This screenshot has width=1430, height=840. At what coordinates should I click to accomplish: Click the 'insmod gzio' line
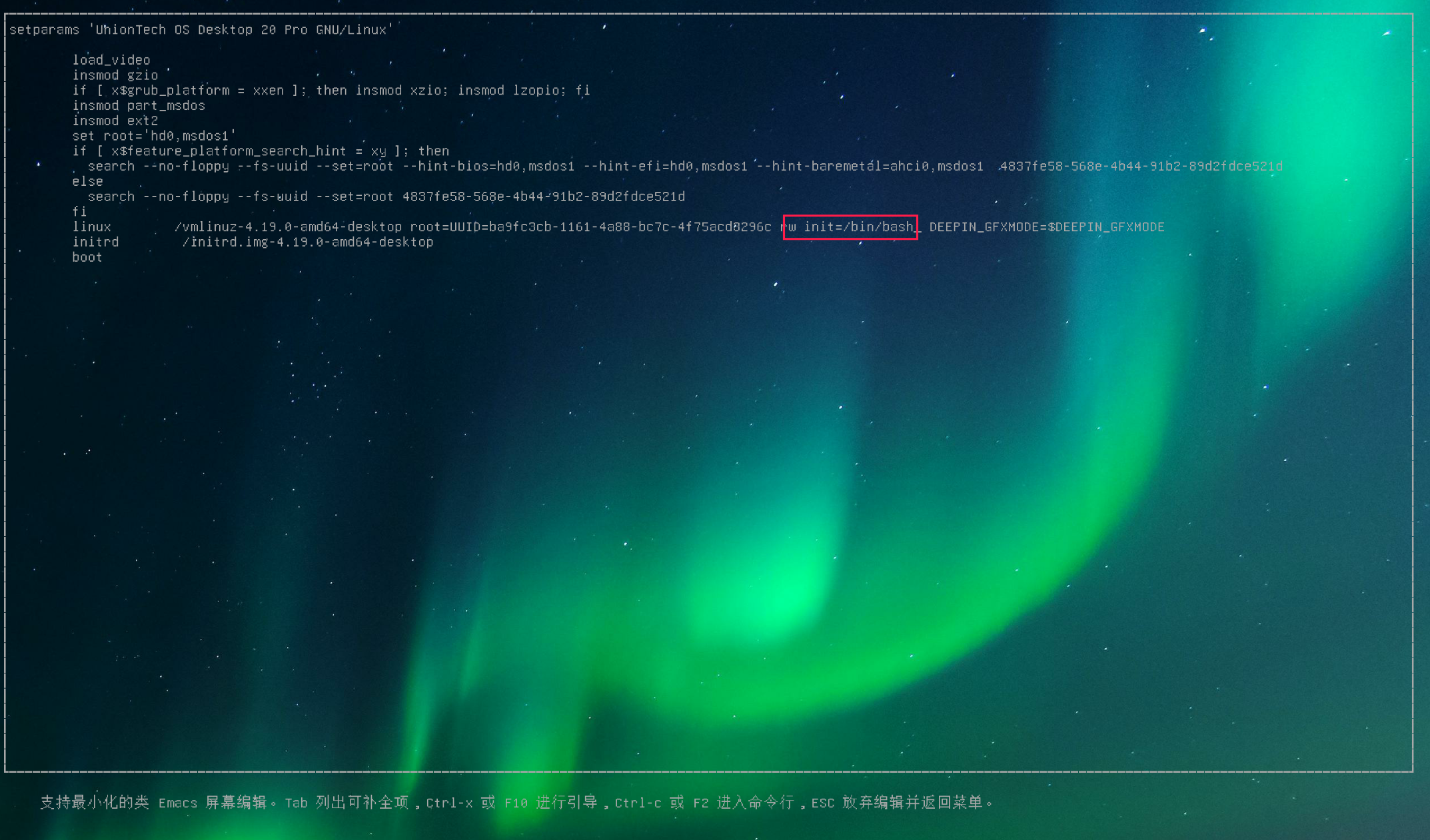pyautogui.click(x=115, y=75)
